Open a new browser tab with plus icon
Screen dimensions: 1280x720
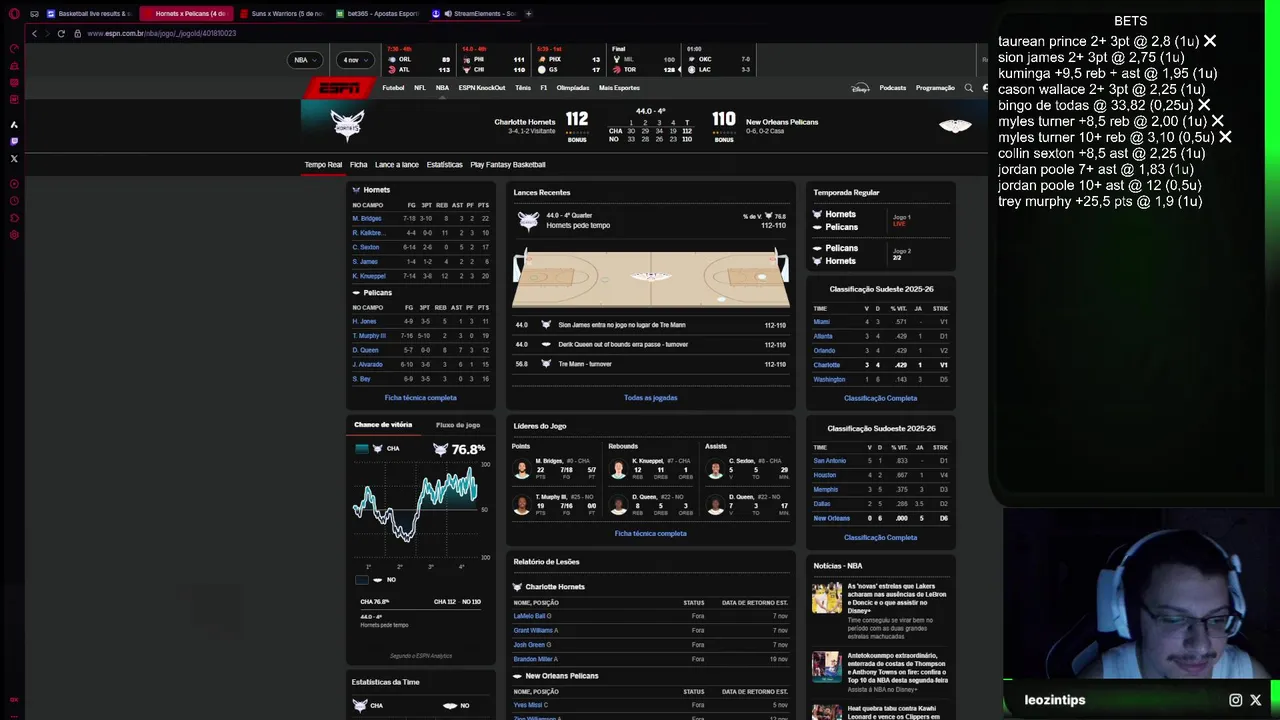point(529,14)
